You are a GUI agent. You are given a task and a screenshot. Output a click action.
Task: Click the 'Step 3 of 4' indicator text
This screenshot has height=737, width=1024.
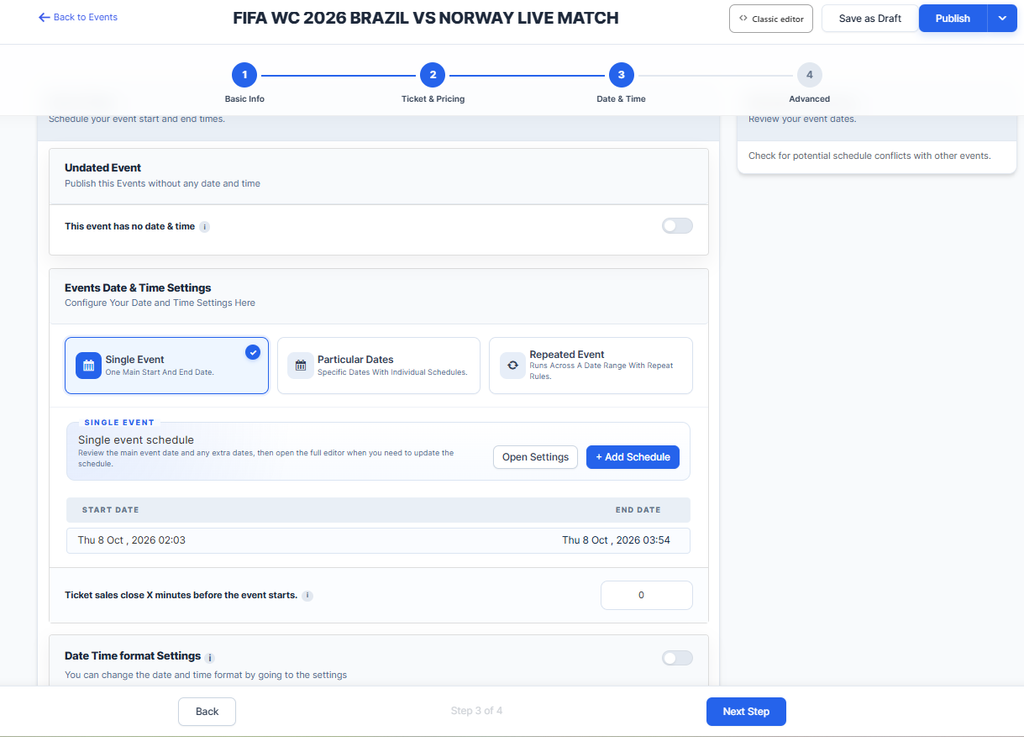477,711
